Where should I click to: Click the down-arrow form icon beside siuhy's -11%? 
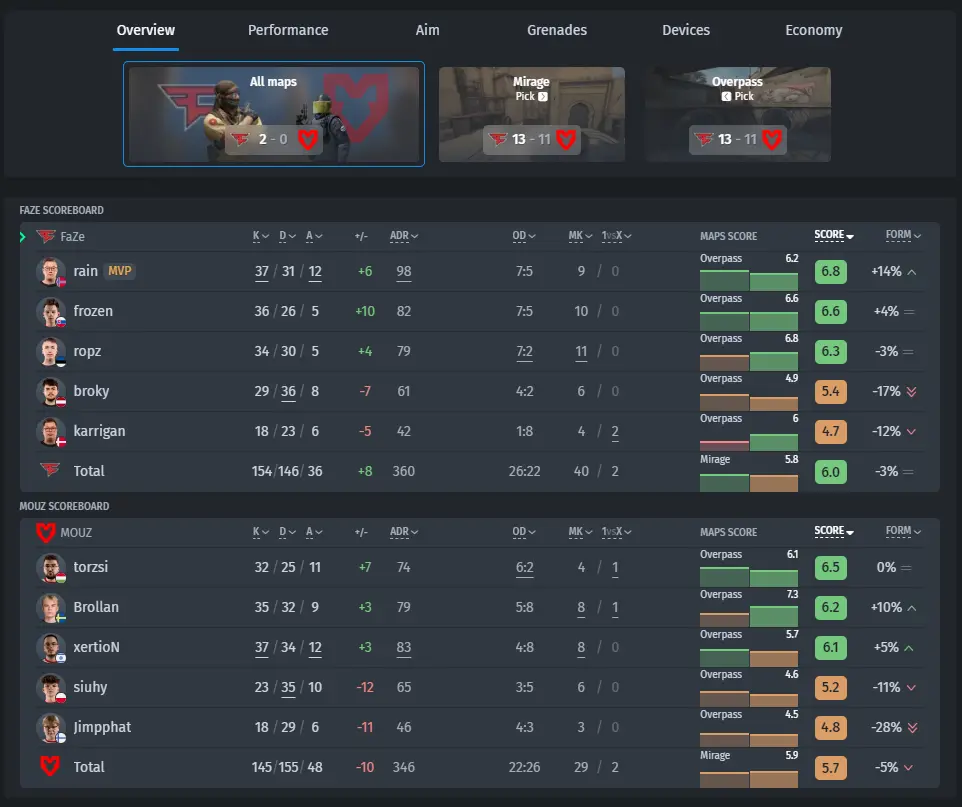coord(912,687)
